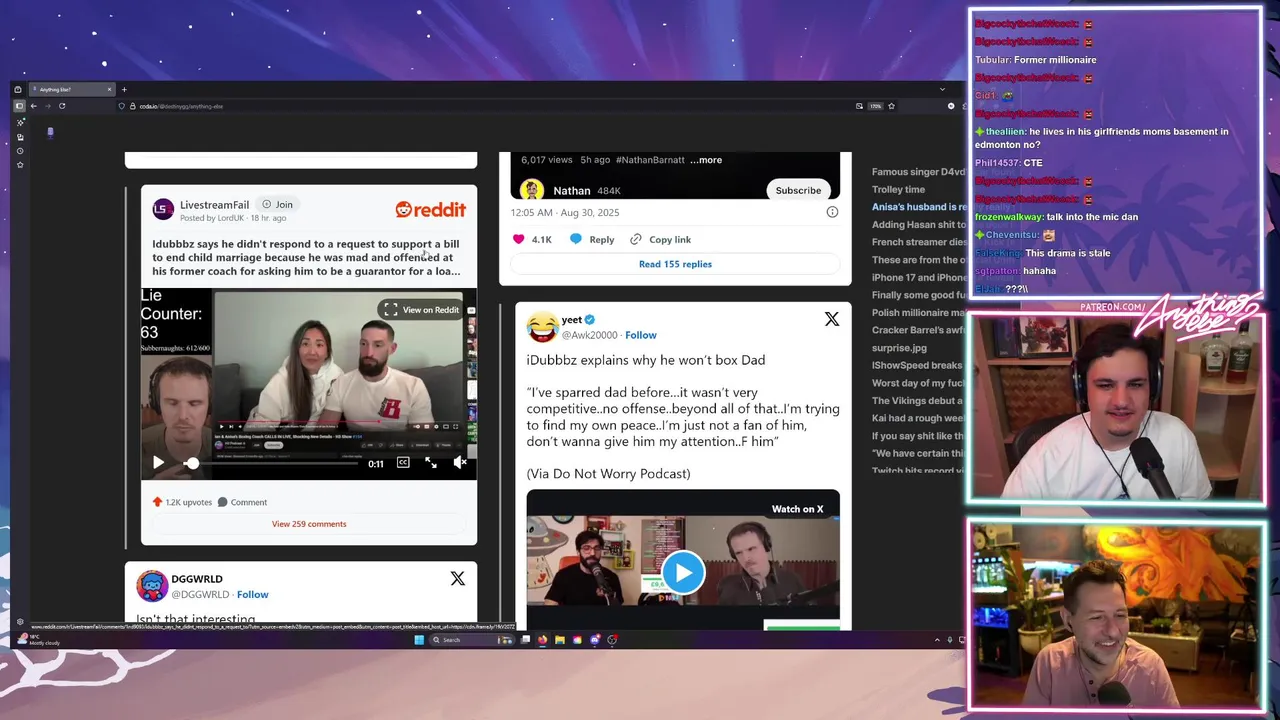Toggle fullscreen on the Reddit video
The height and width of the screenshot is (720, 1280).
(x=431, y=463)
